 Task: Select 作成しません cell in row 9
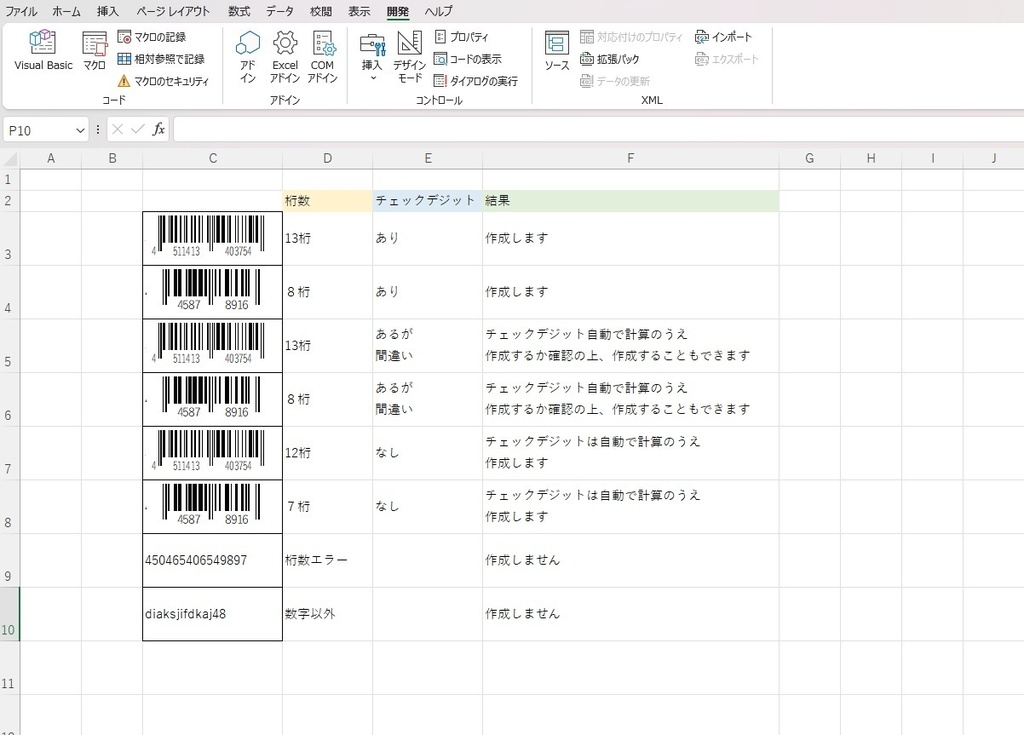pos(630,561)
